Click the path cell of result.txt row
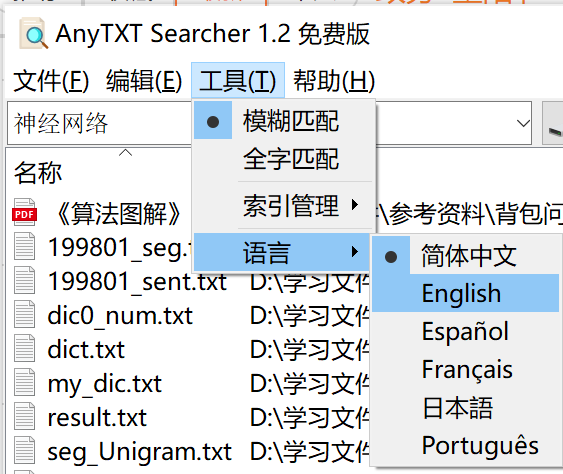563x474 pixels. [x=310, y=418]
